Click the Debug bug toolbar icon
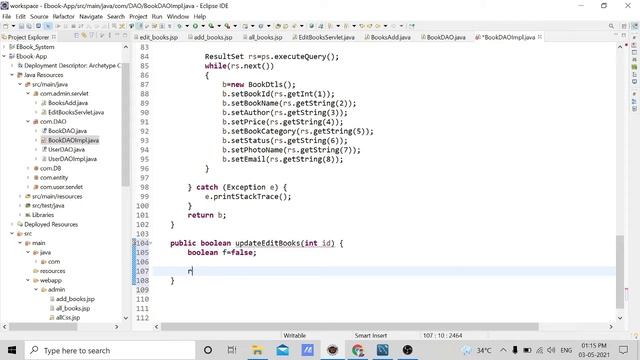Viewport: 640px width, 360px height. click(179, 26)
